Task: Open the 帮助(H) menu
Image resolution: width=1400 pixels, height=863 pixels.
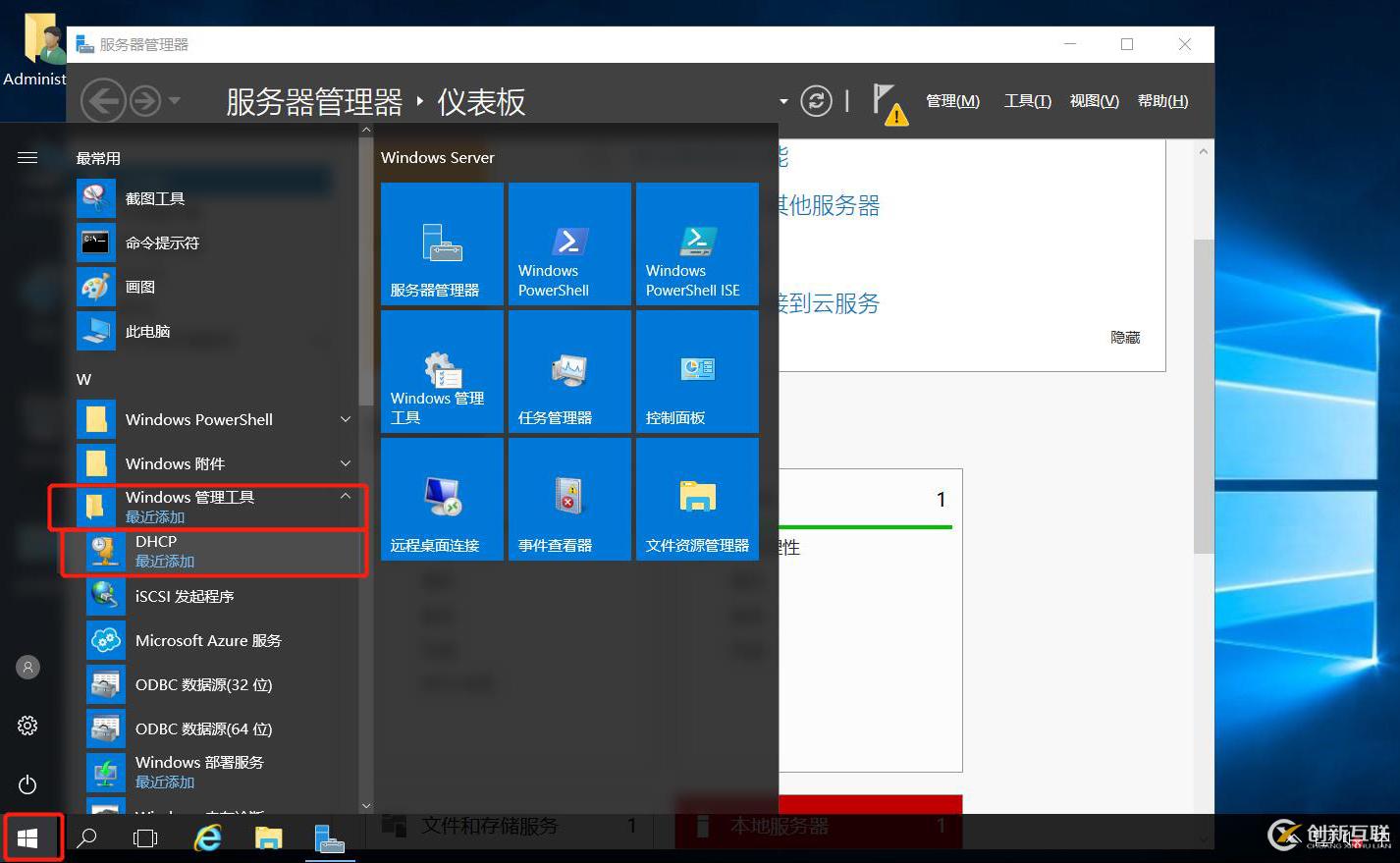Action: [1162, 101]
